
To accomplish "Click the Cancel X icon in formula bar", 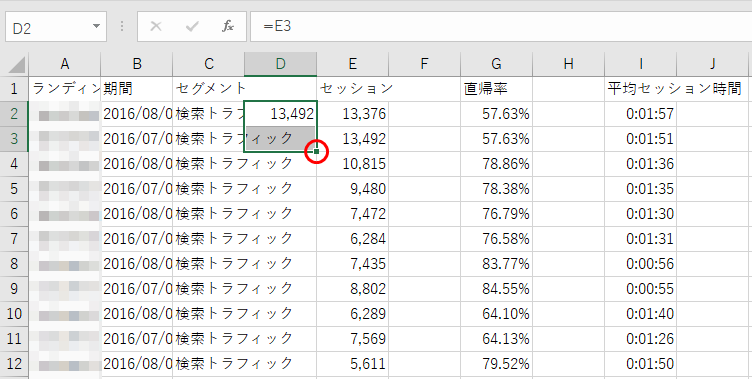I will [x=156, y=26].
